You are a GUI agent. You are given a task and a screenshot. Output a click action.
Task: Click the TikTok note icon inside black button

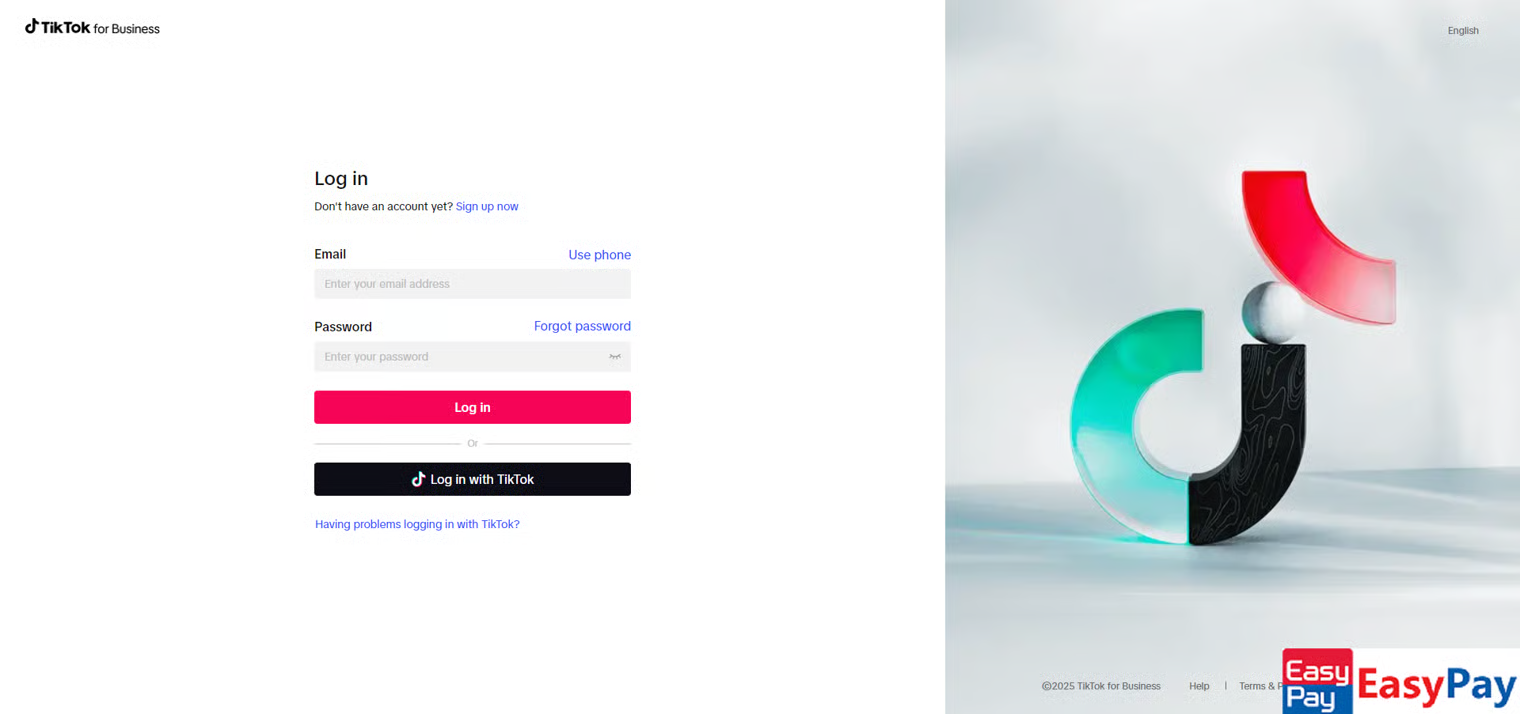point(419,479)
